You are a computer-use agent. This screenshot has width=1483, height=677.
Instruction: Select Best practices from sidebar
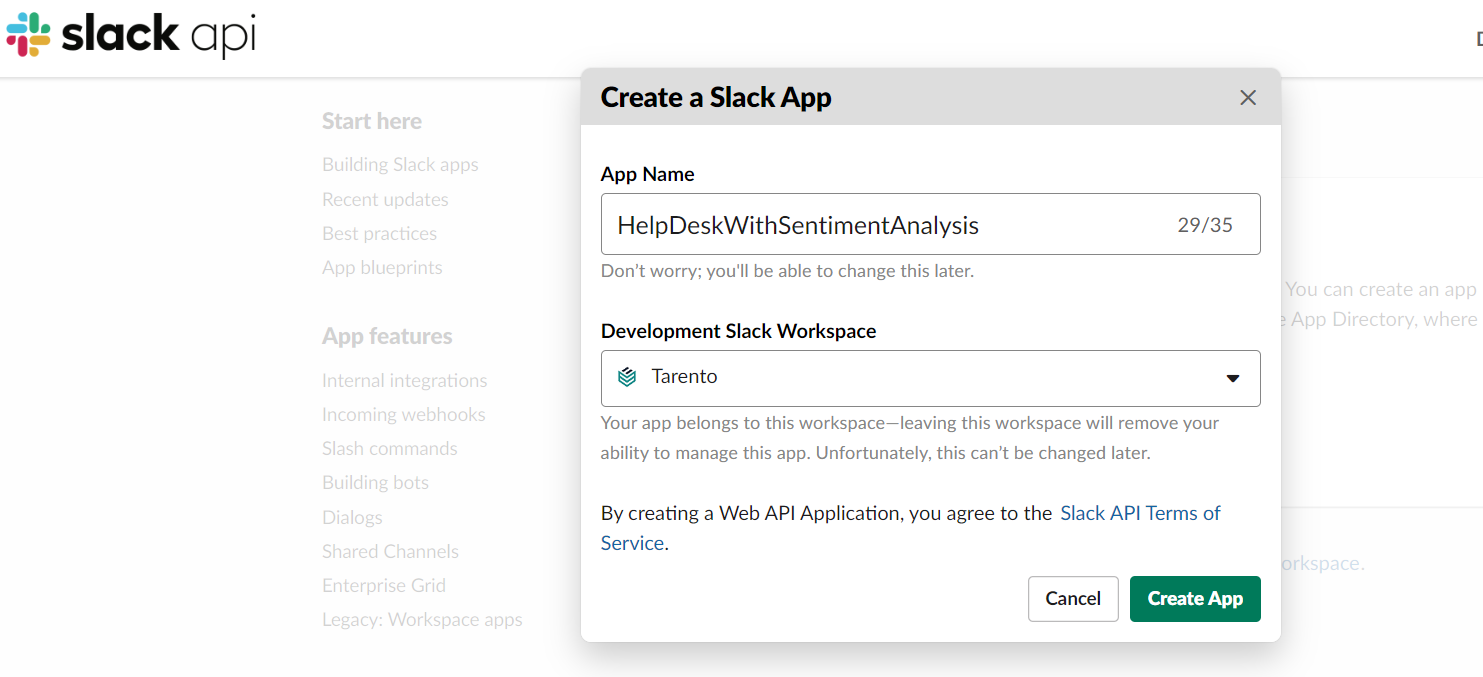click(x=379, y=233)
